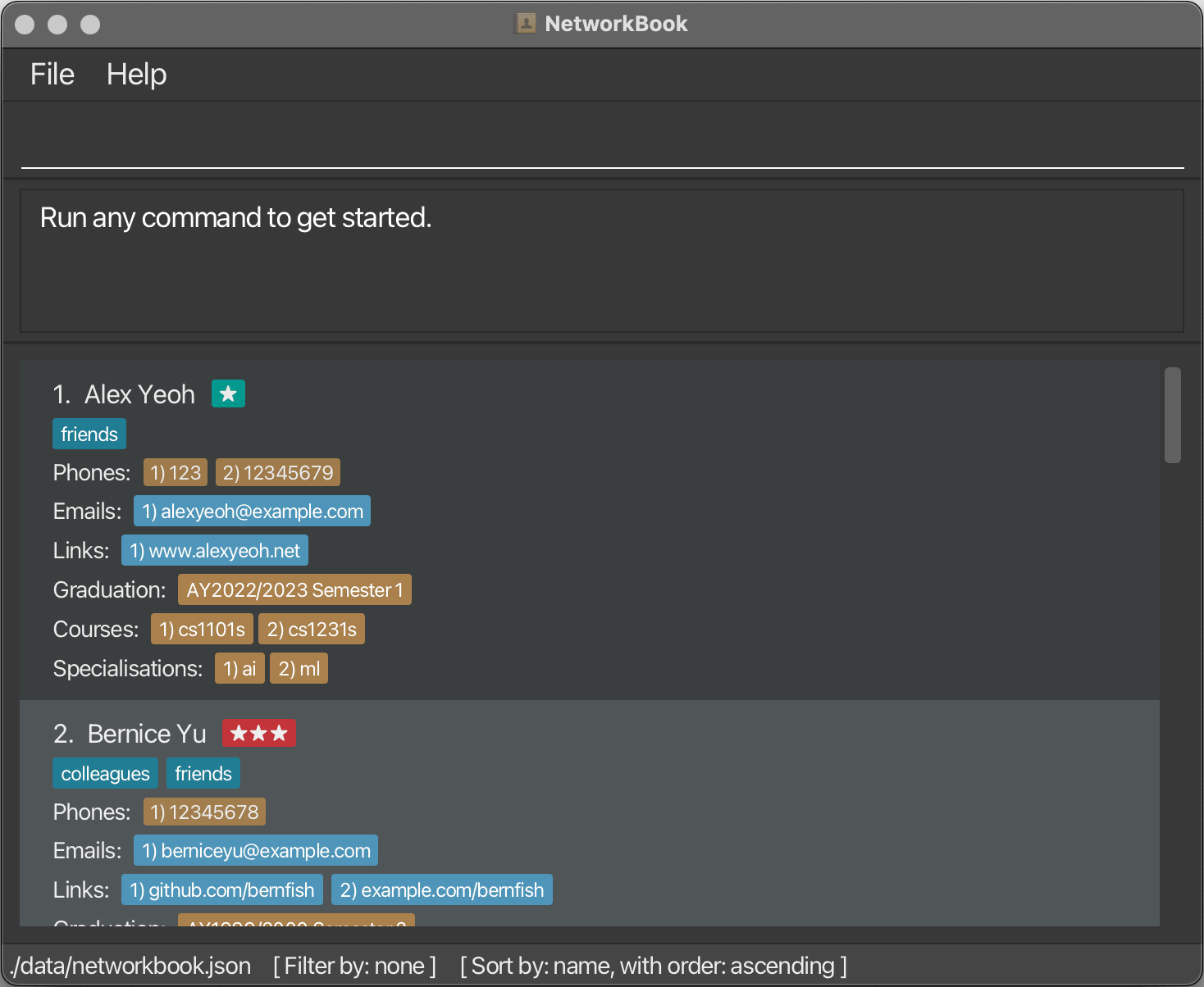The image size is (1204, 987).
Task: Select the Bernice Yu contact name
Action: 147,734
